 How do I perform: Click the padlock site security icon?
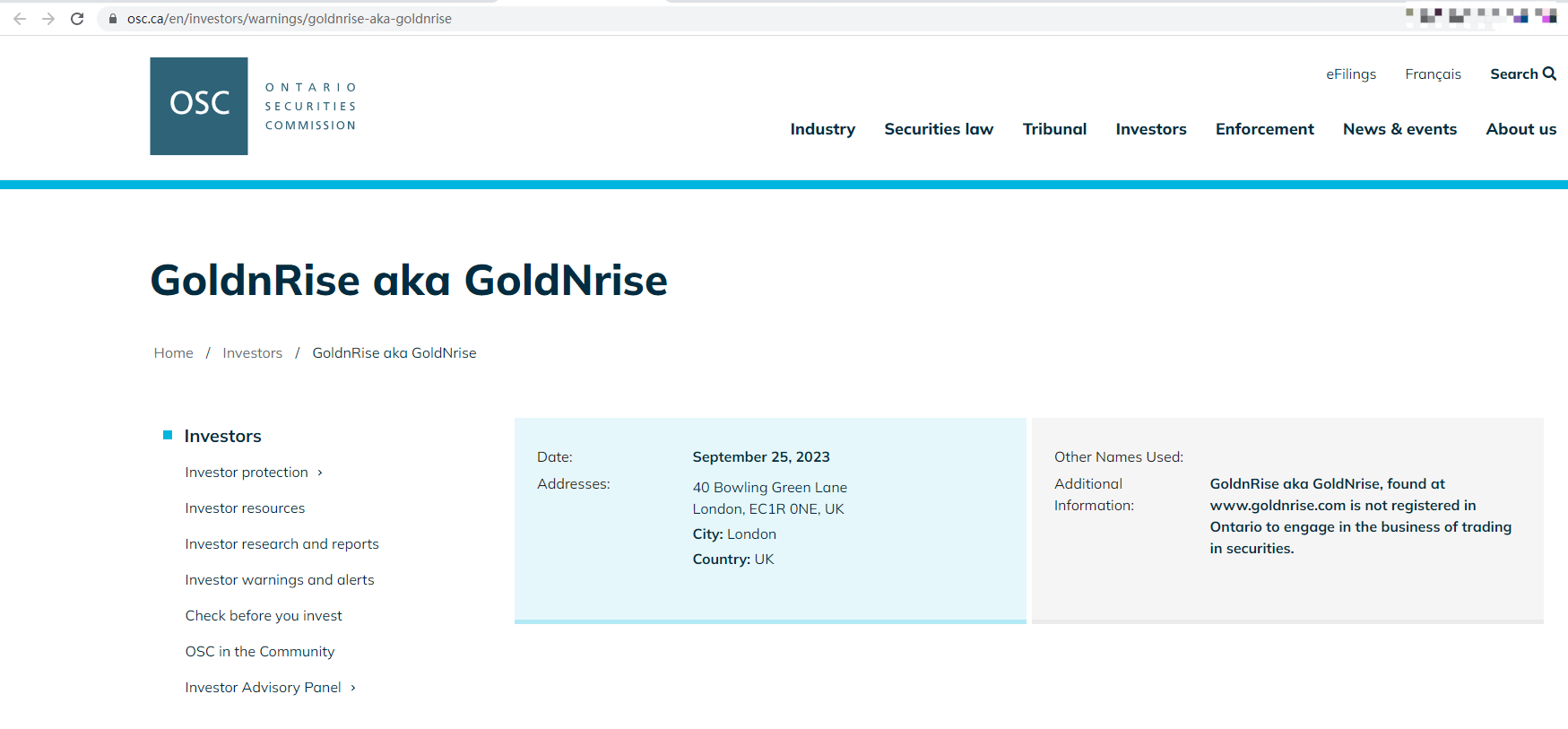[x=113, y=19]
